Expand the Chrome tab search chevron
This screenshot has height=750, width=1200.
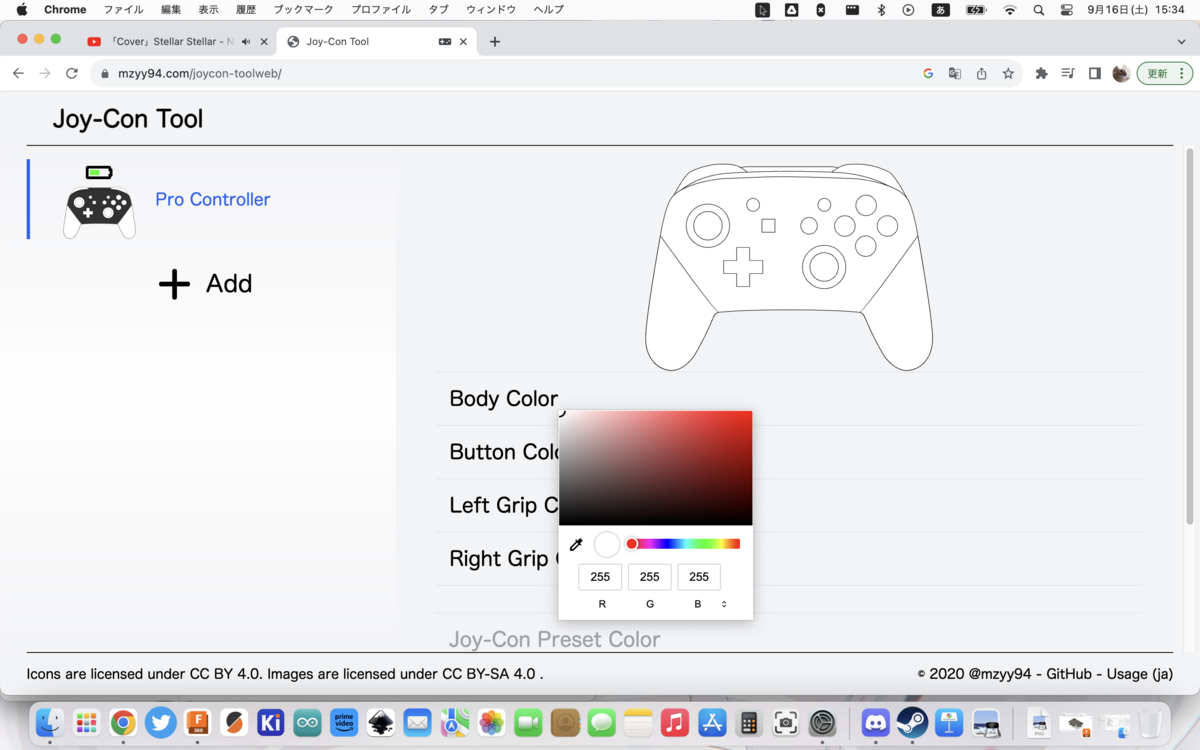(1181, 42)
